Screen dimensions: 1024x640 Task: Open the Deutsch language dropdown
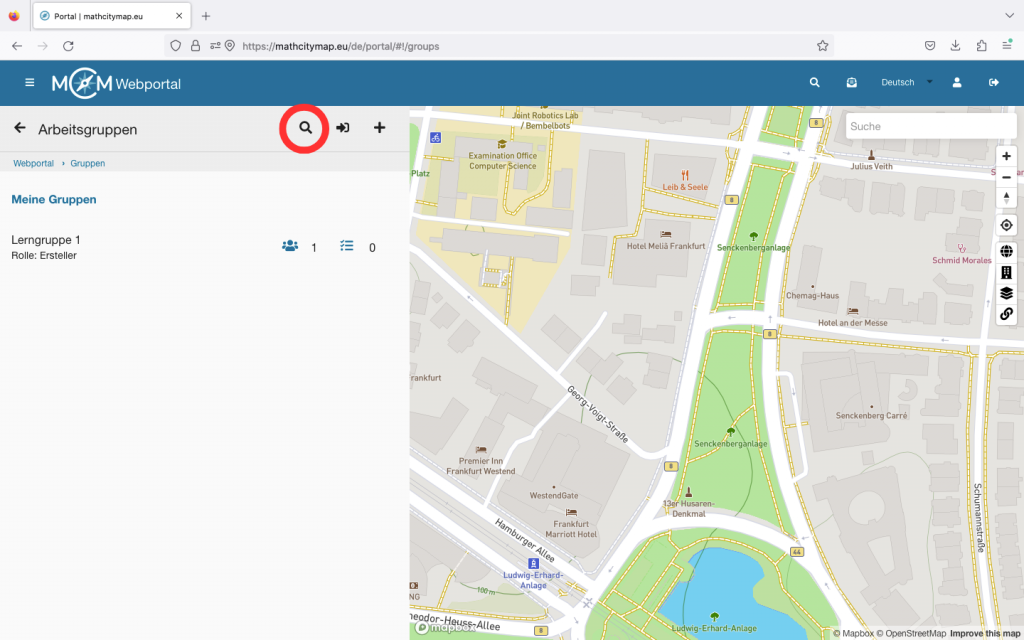coord(906,83)
